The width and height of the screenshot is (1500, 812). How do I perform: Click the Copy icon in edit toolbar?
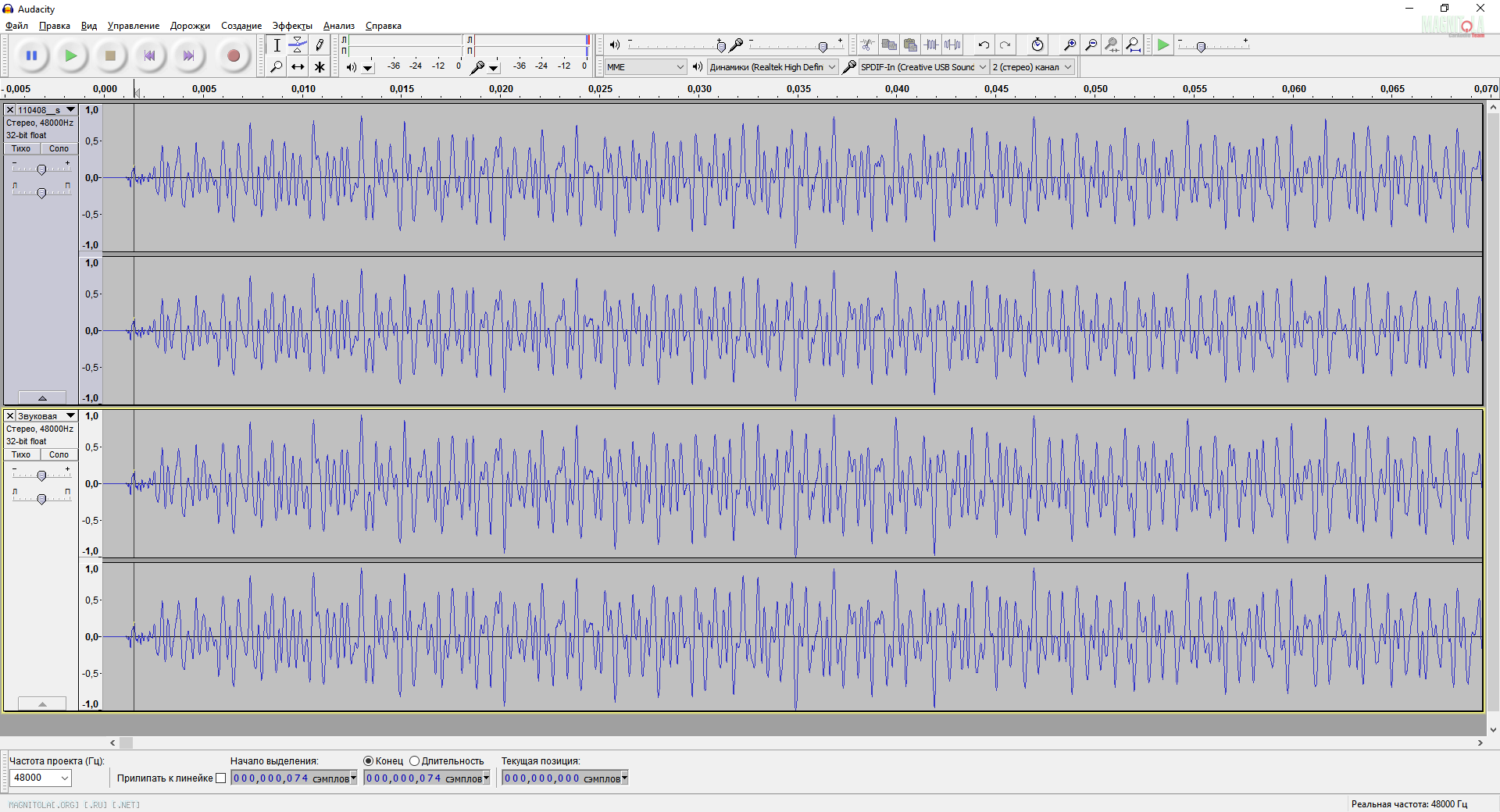889,45
